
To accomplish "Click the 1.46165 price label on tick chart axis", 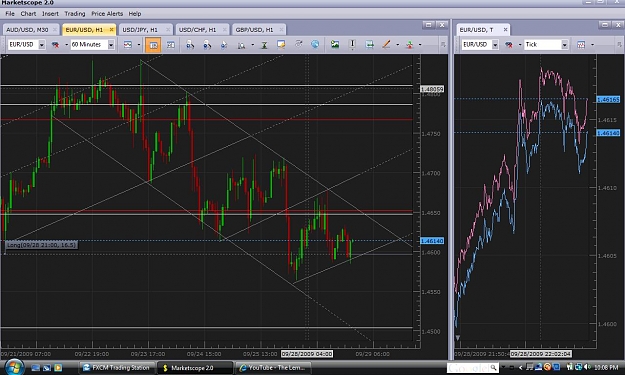I will tap(608, 99).
